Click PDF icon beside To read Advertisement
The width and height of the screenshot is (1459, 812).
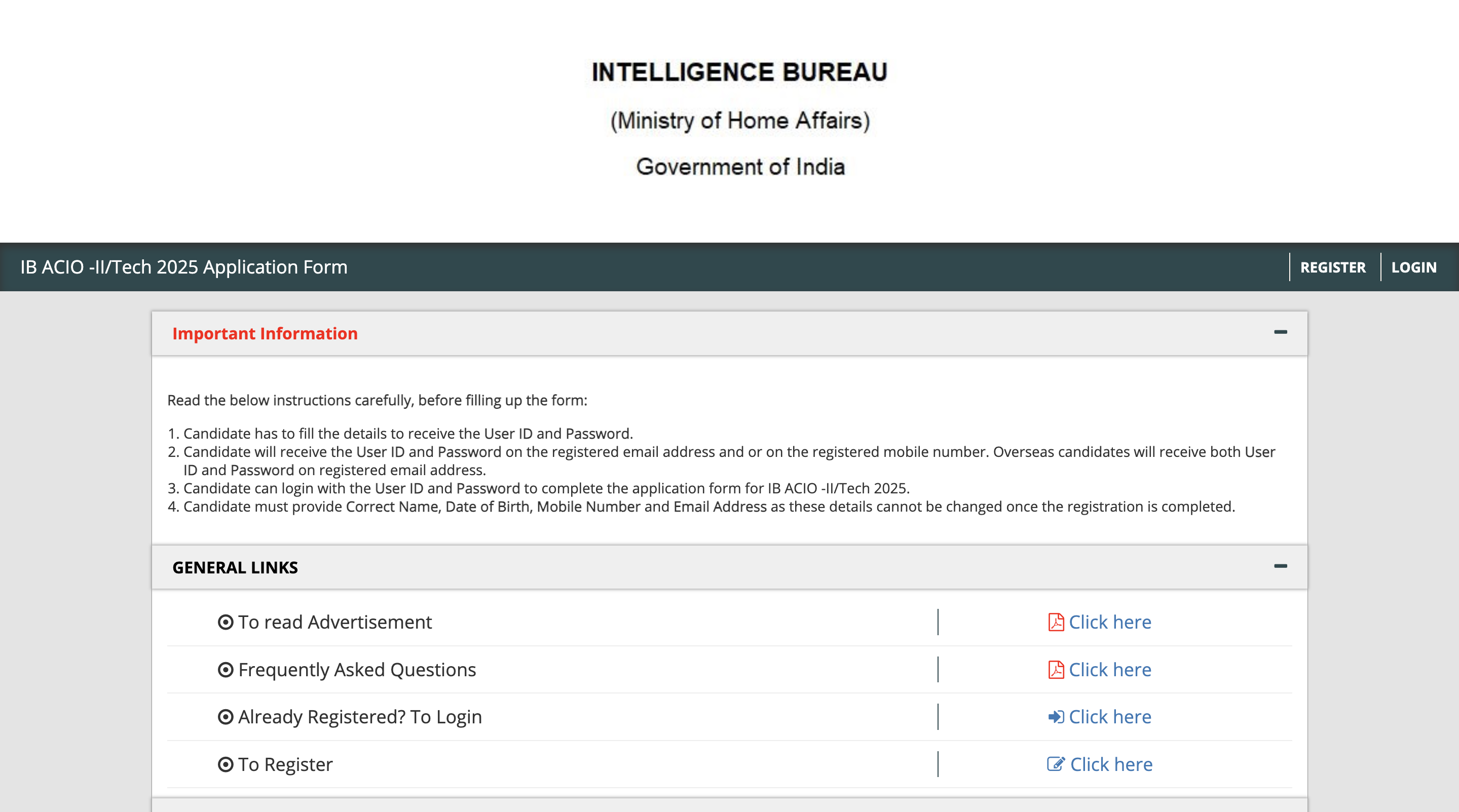pyautogui.click(x=1055, y=622)
